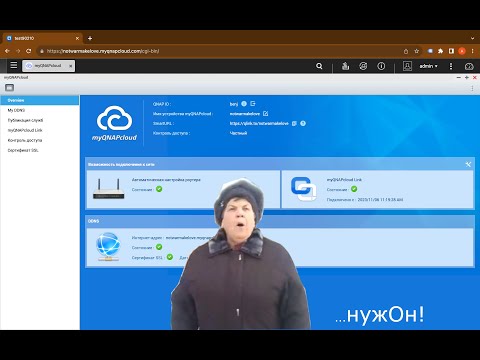This screenshot has width=480, height=360.
Task: Open event notifications info icon
Action: tap(381, 66)
